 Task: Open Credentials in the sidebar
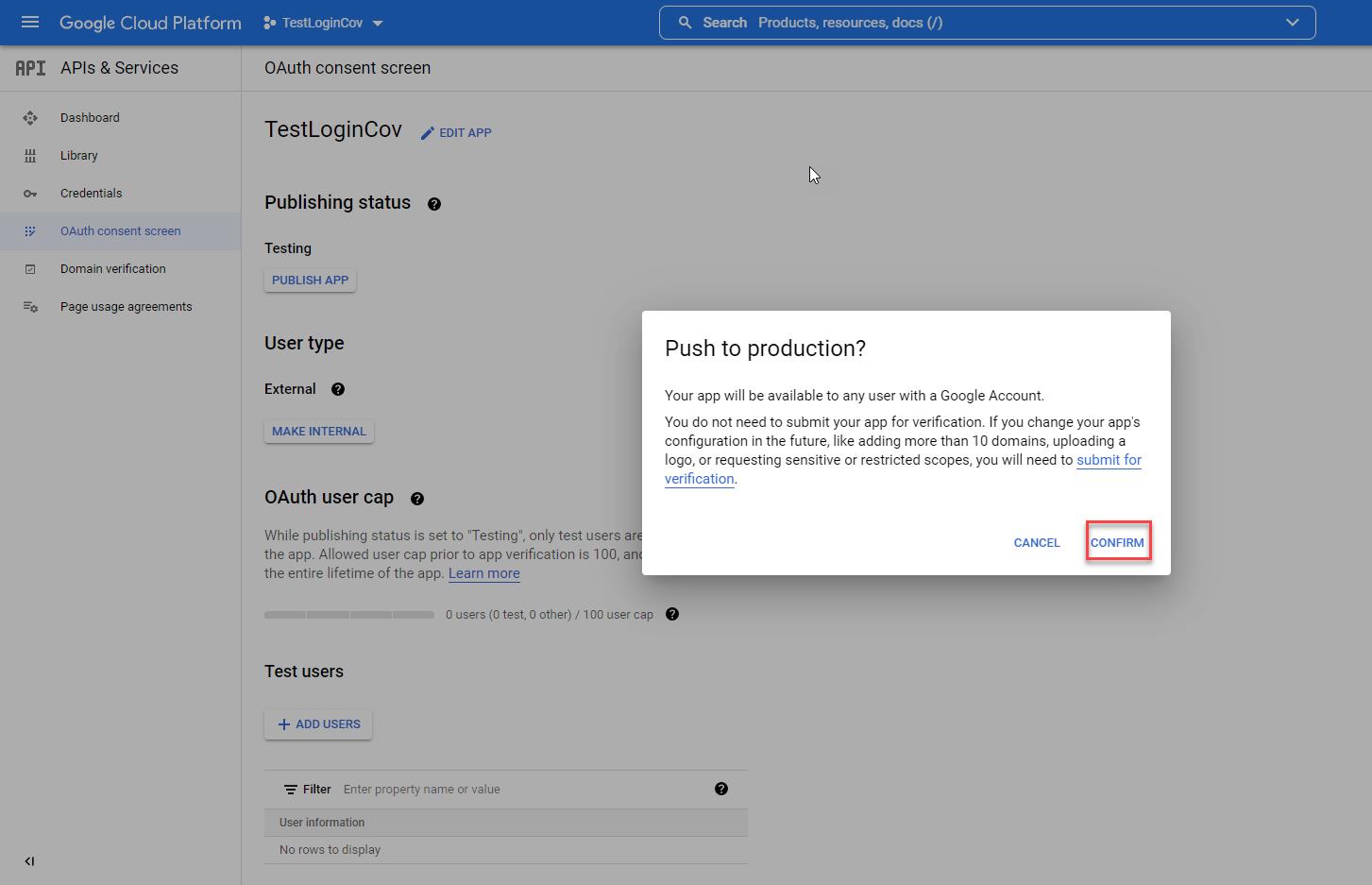(92, 194)
